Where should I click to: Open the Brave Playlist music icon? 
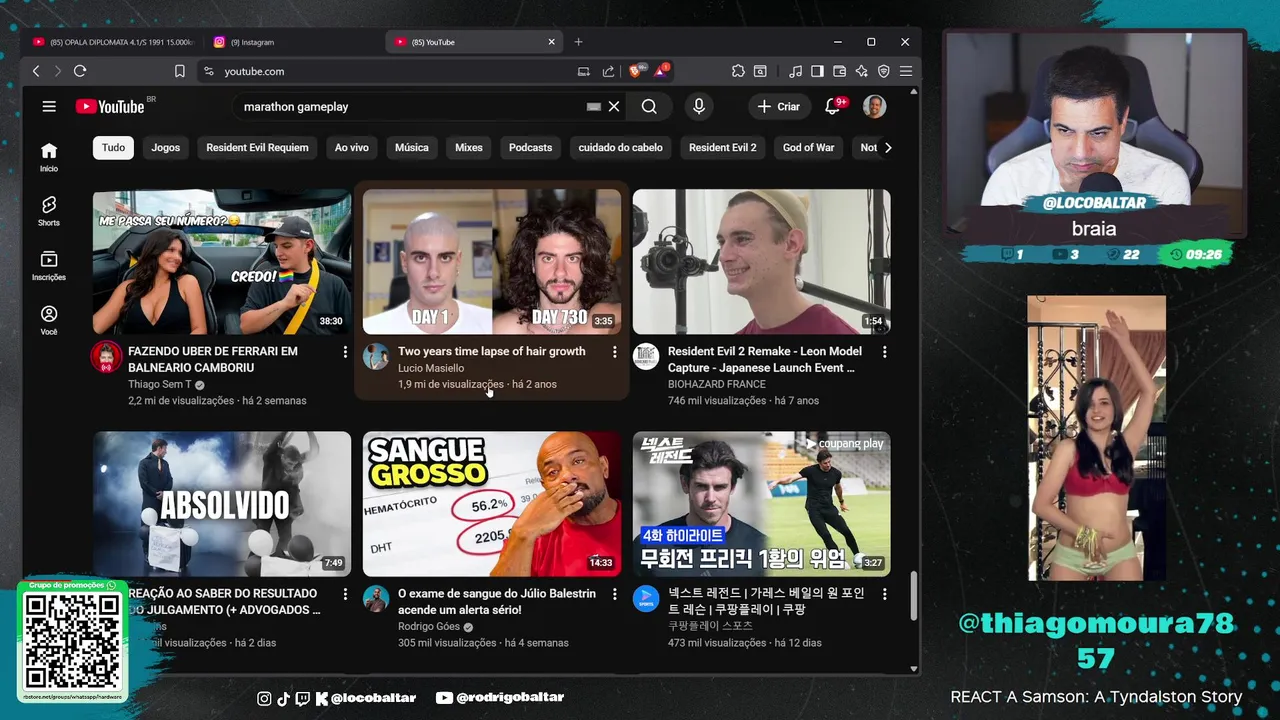click(796, 71)
